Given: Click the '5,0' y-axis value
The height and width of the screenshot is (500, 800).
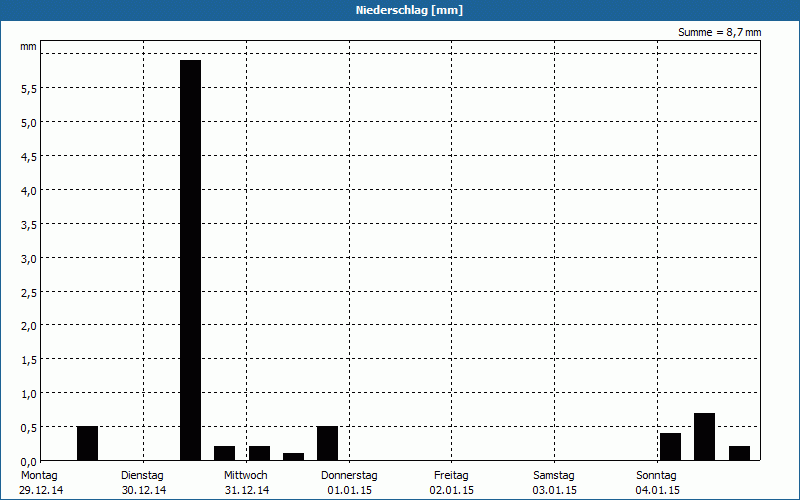Looking at the screenshot, I should tap(28, 122).
